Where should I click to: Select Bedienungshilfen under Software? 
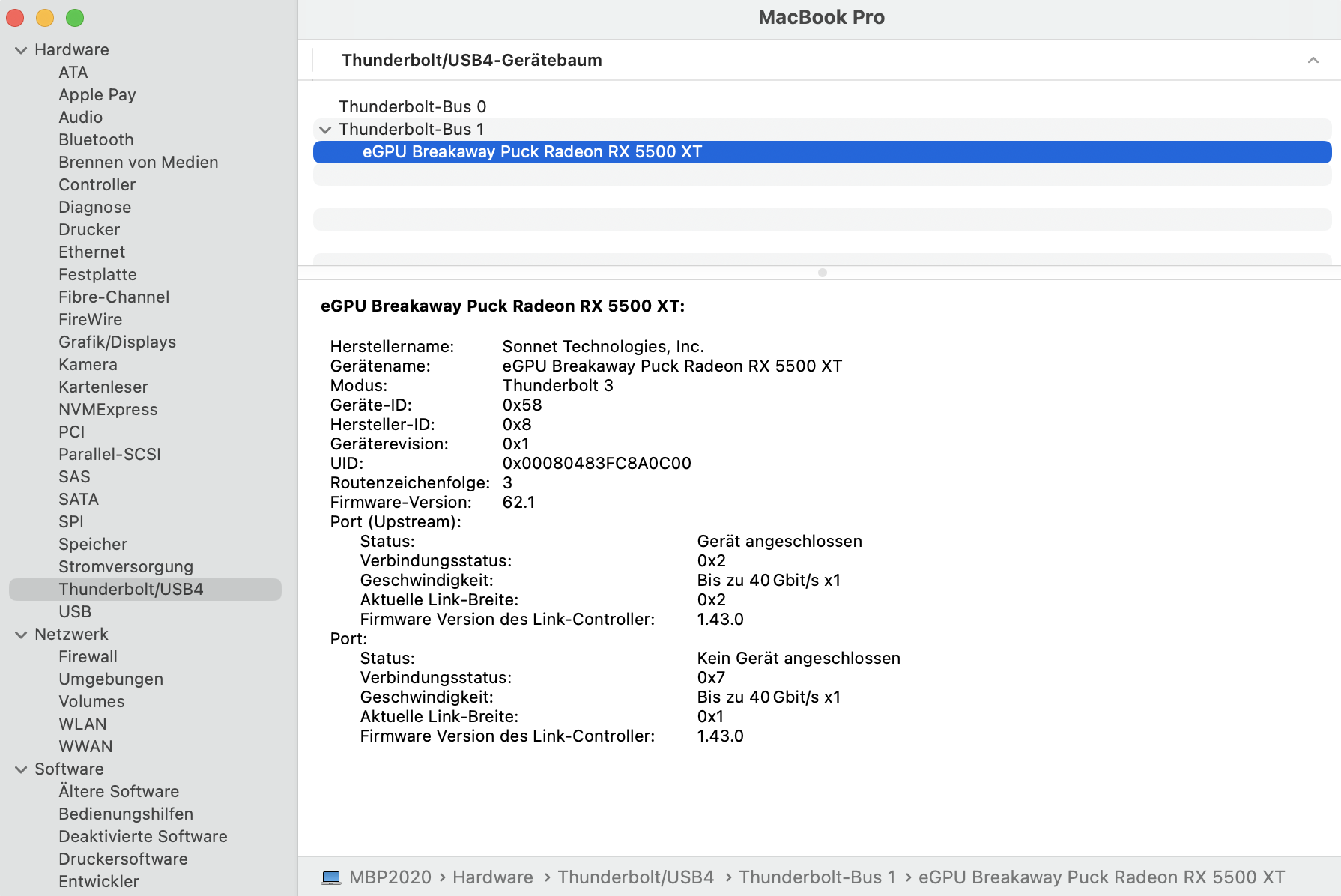click(x=126, y=814)
